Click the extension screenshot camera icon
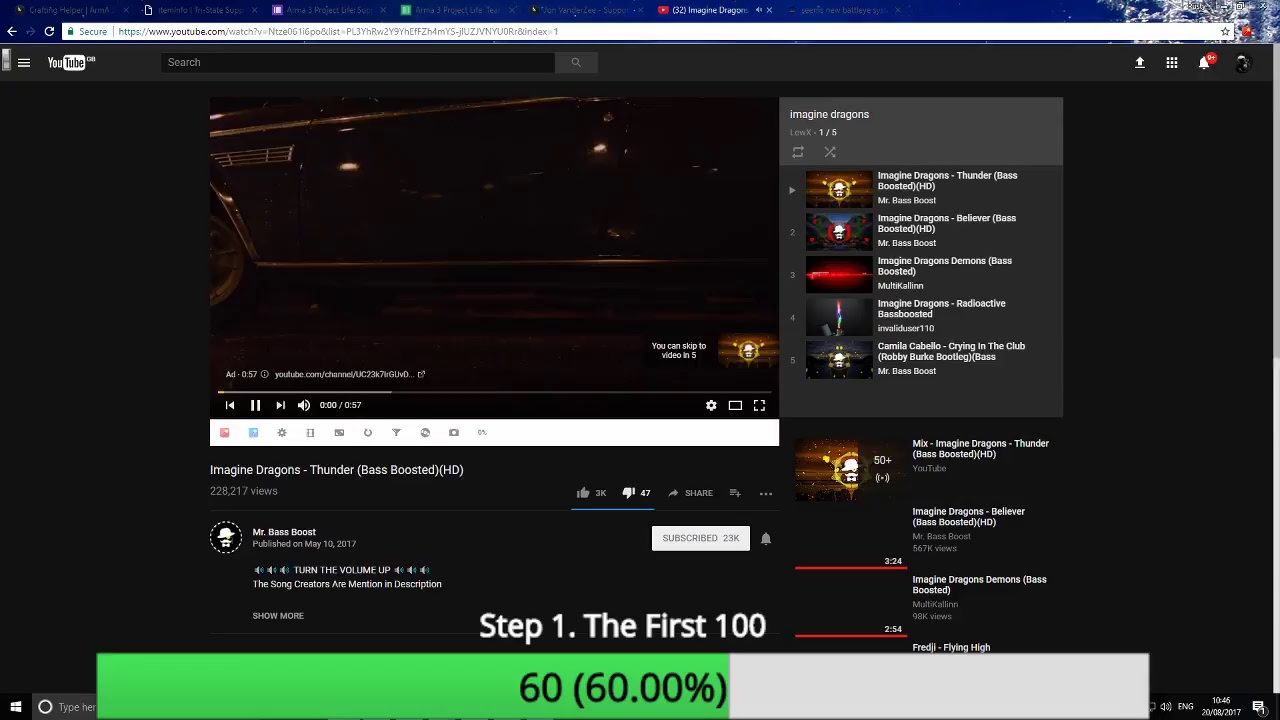The width and height of the screenshot is (1280, 720). [454, 433]
